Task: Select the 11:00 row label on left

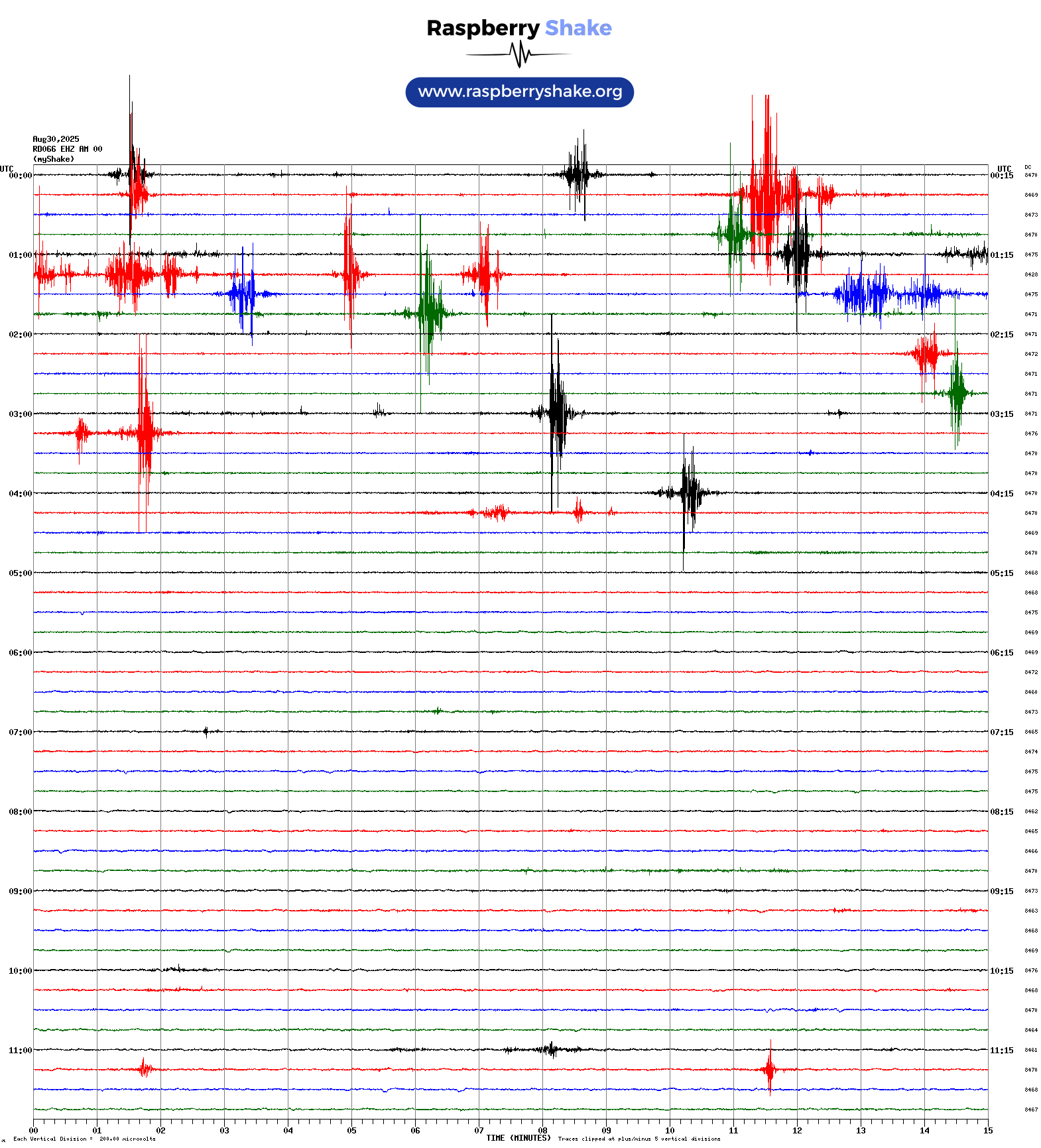Action: 20,1051
